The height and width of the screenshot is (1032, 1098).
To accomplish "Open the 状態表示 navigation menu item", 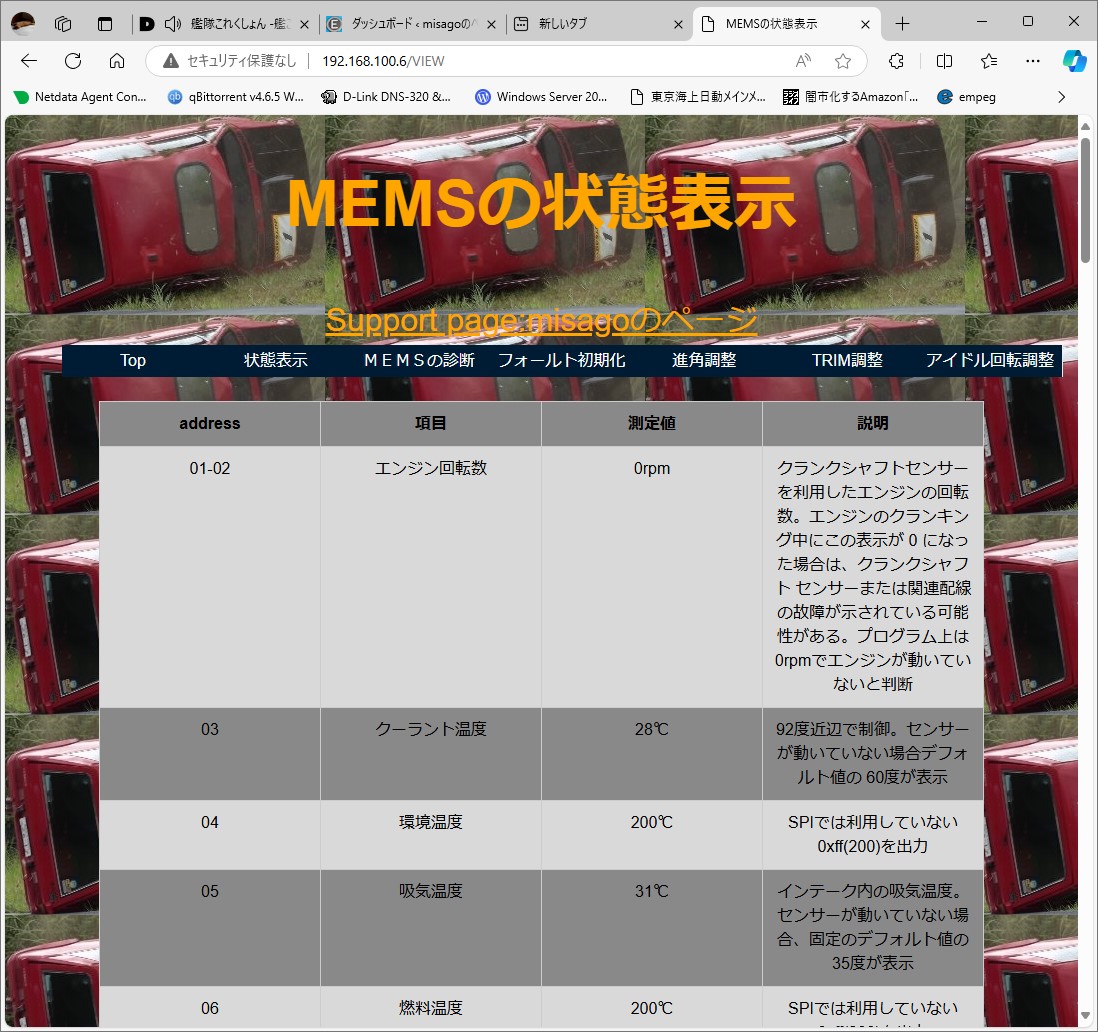I will [276, 360].
